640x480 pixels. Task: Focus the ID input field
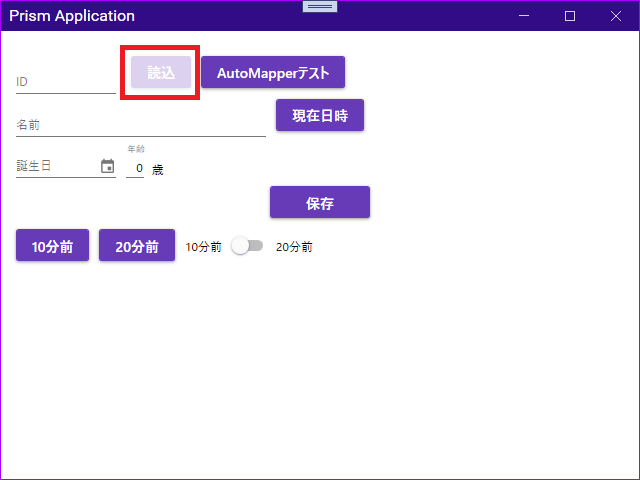66,82
